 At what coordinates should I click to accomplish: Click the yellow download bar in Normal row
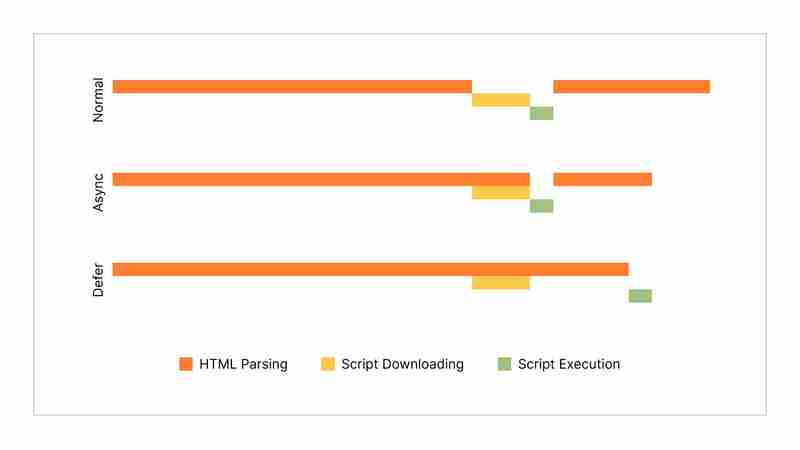500,100
